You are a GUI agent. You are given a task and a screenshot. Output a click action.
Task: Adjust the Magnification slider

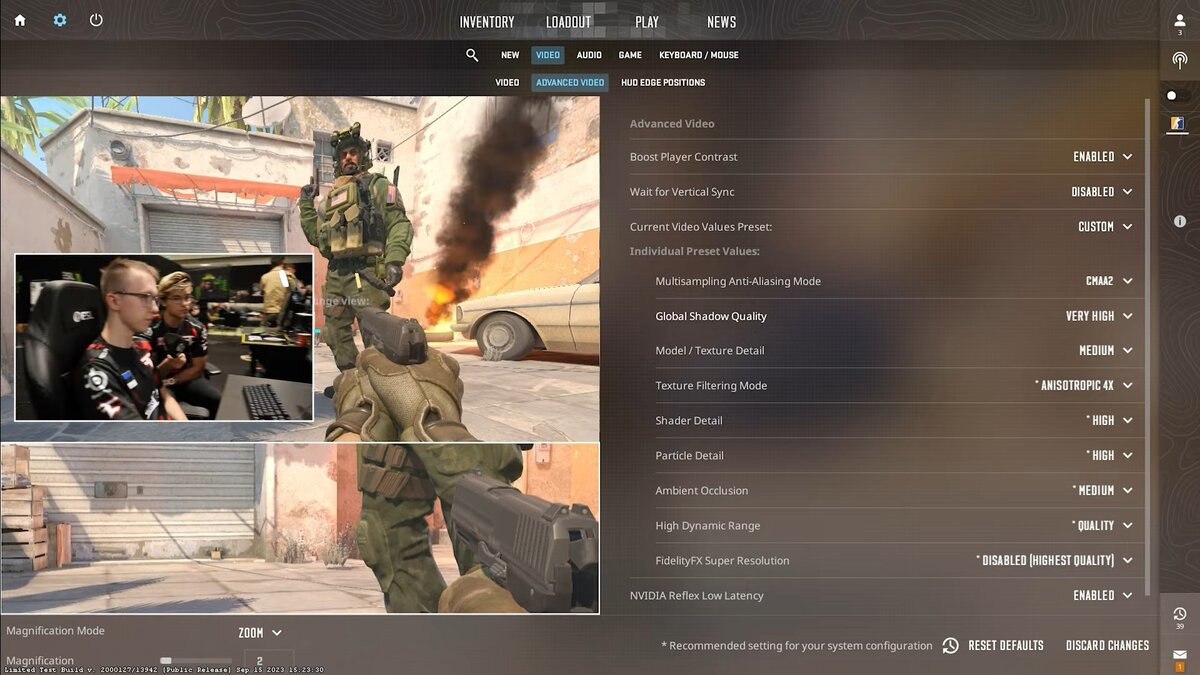[x=195, y=661]
